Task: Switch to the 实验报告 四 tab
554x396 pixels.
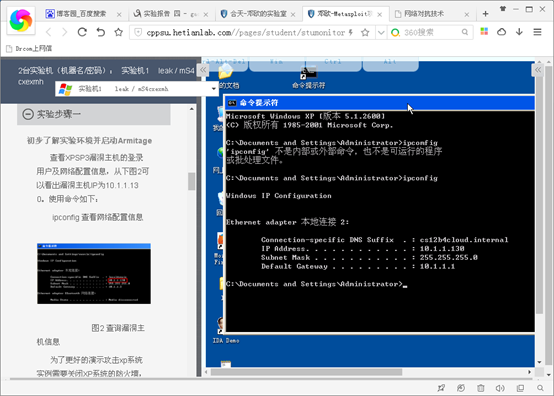Action: tap(170, 14)
